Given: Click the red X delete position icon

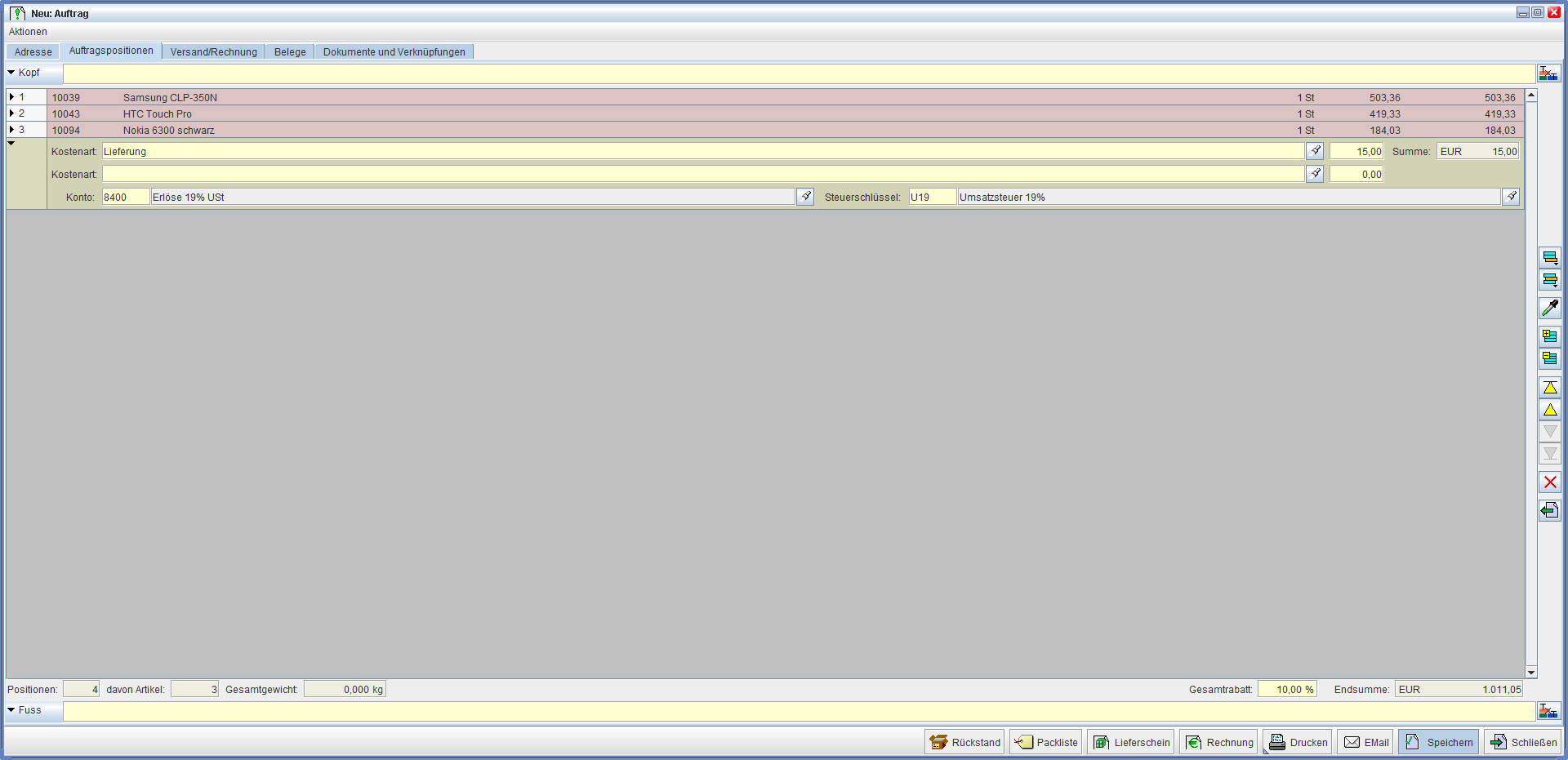Looking at the screenshot, I should click(1549, 482).
